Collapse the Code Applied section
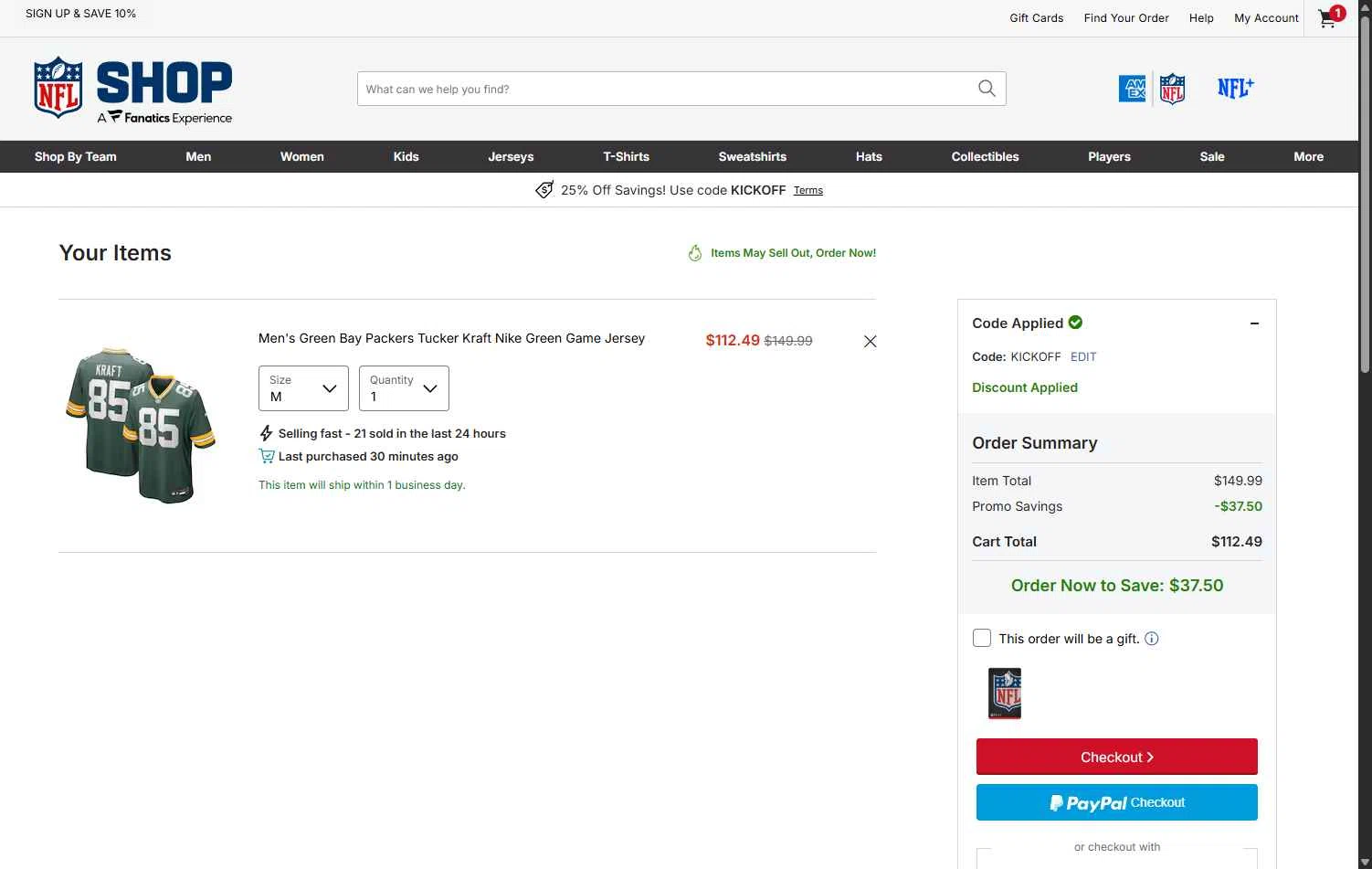1372x869 pixels. [x=1254, y=323]
